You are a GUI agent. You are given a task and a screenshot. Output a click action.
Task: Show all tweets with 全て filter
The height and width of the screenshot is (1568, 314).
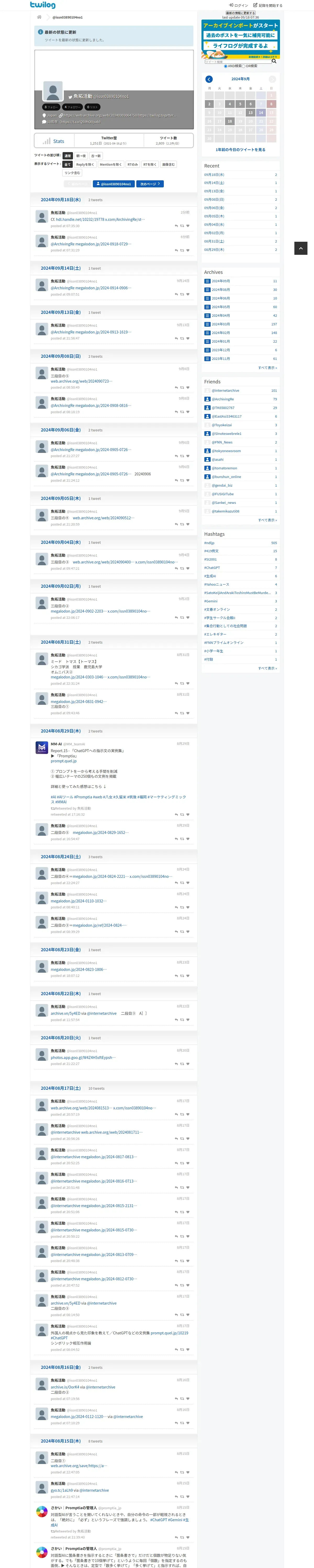pyautogui.click(x=68, y=164)
